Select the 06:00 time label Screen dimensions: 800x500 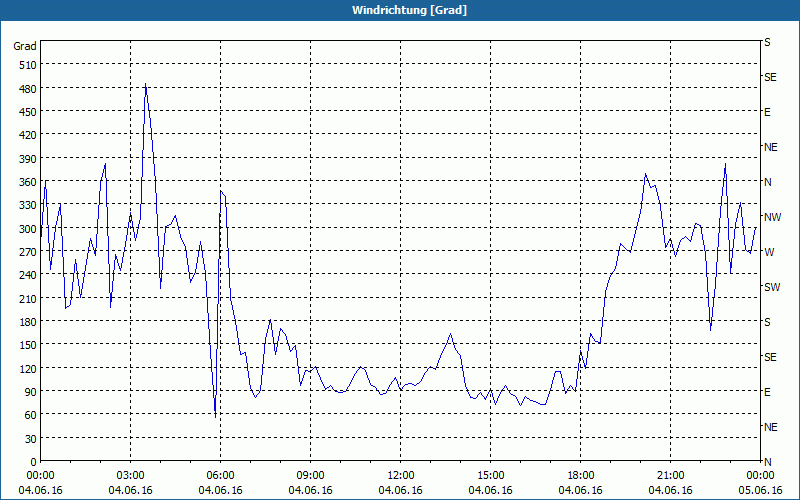220,476
